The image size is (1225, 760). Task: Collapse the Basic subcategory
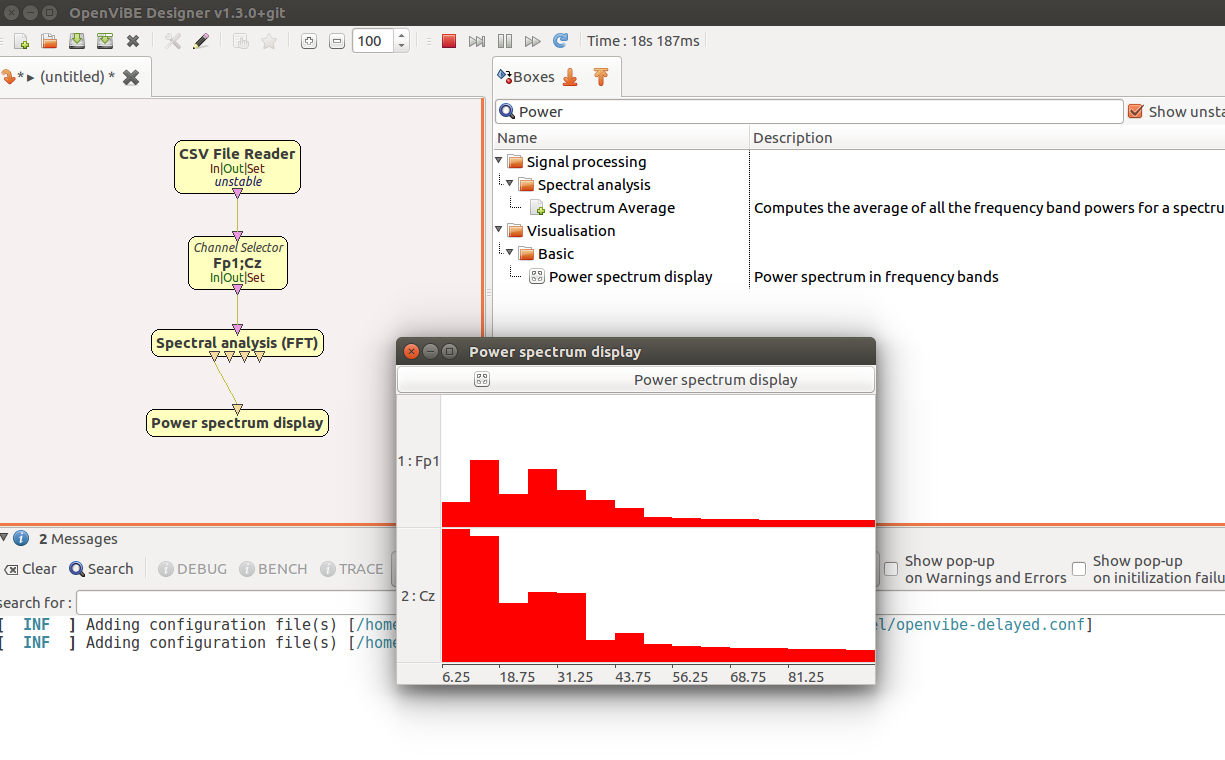510,253
